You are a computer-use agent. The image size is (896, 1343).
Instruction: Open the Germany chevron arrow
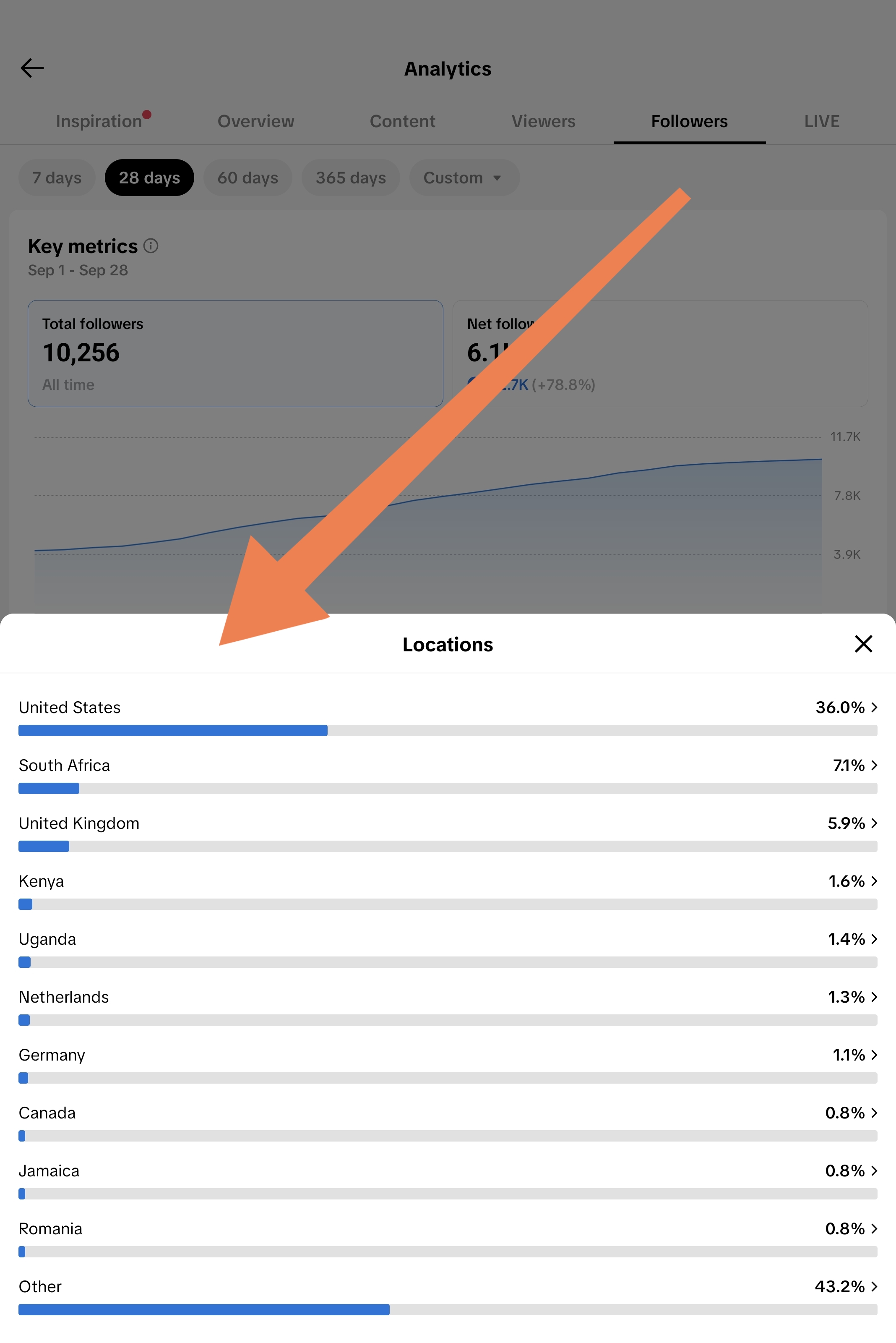click(874, 1055)
